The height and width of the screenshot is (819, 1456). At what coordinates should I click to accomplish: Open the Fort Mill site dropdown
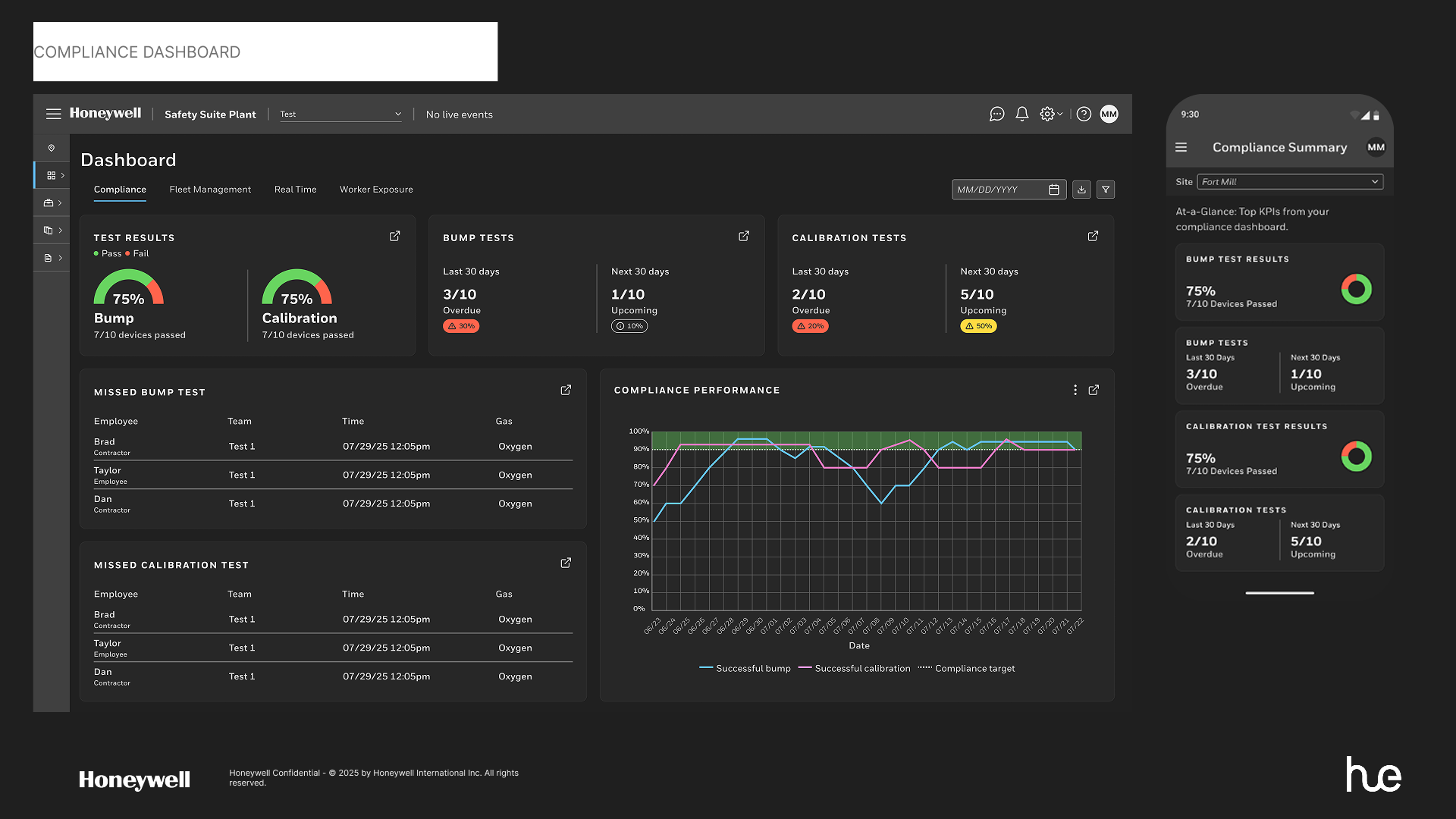1289,182
